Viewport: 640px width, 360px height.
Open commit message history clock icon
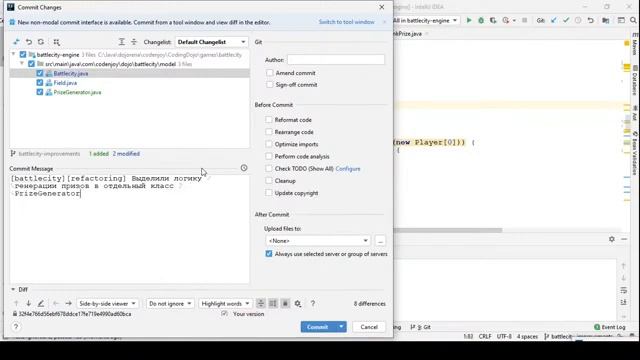pyautogui.click(x=244, y=168)
